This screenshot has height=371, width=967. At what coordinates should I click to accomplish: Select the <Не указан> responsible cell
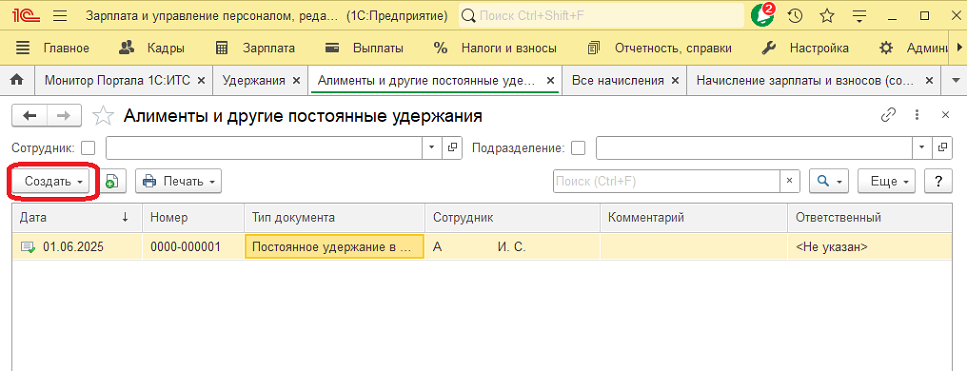pos(870,247)
